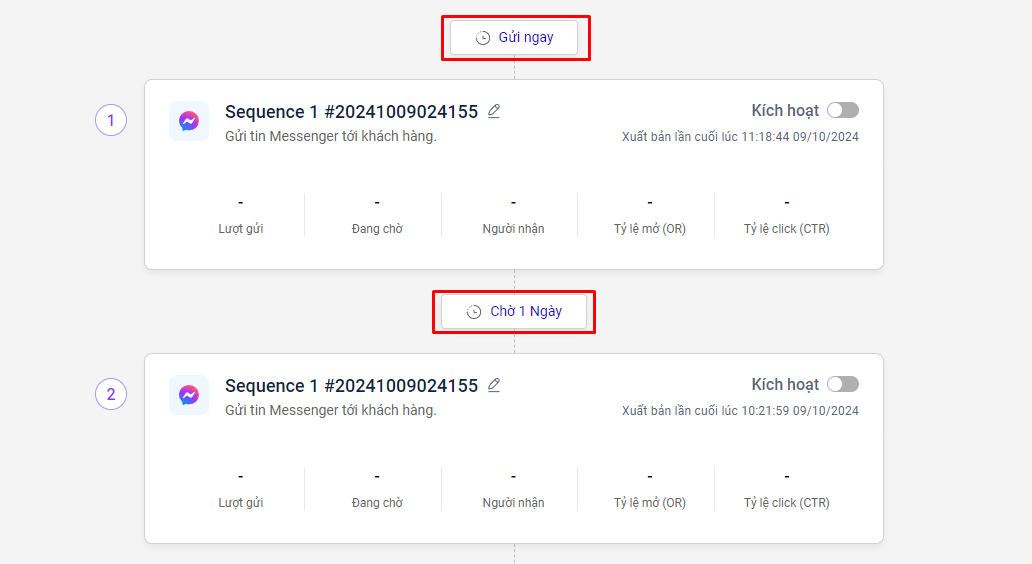Click Tỷ lệ mở (OR) stat in step 1

point(650,216)
